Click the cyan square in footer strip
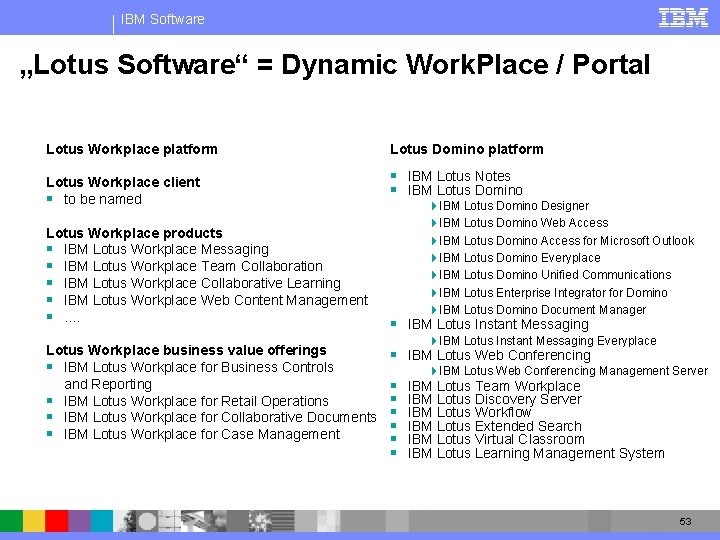Image resolution: width=720 pixels, height=540 pixels. [101, 521]
